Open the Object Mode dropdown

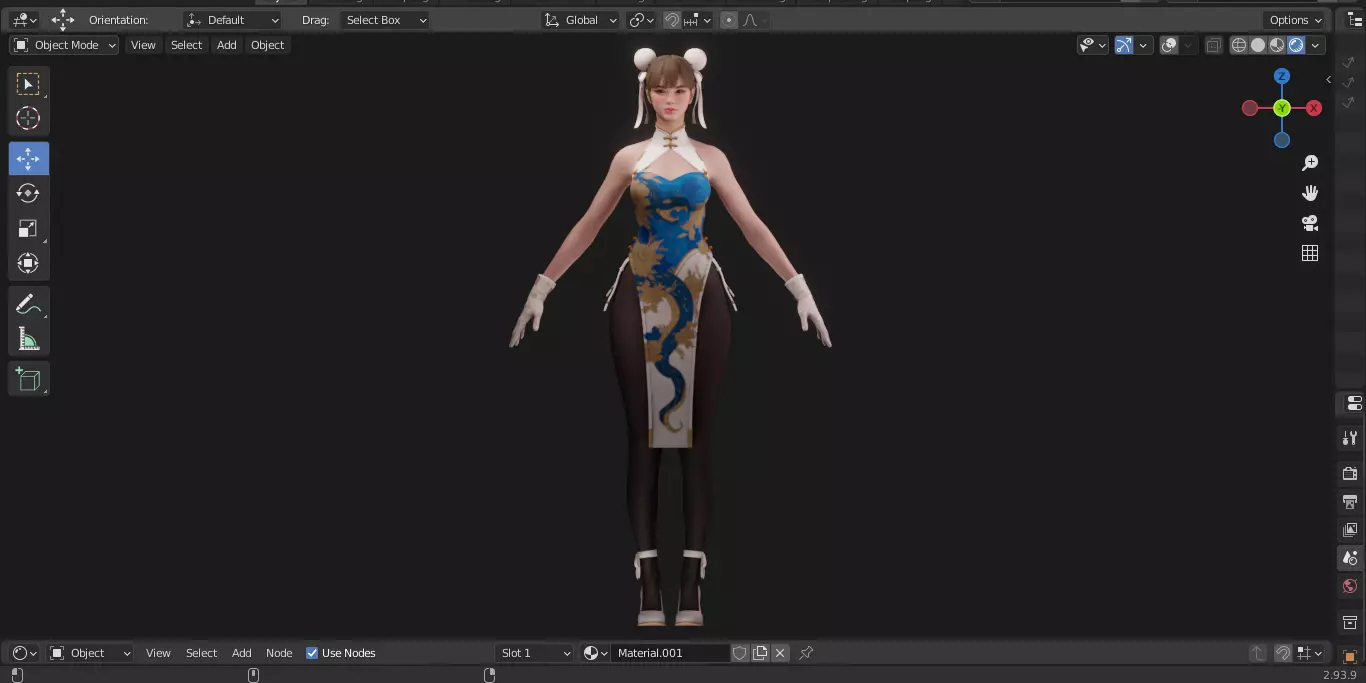[x=64, y=45]
